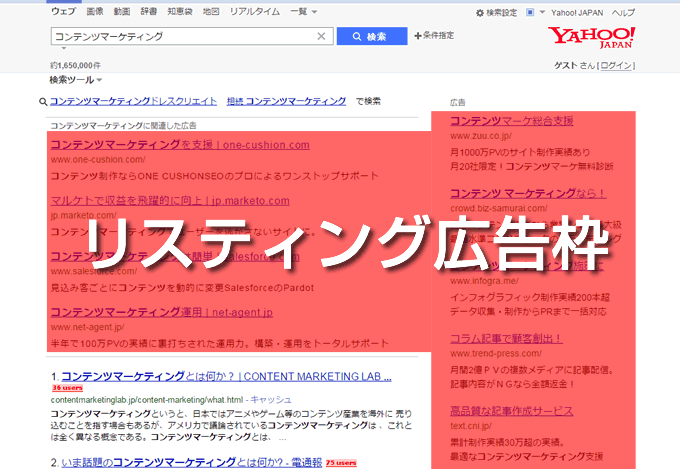
Task: Expand the 検索ツール dropdown
Action: coord(76,80)
